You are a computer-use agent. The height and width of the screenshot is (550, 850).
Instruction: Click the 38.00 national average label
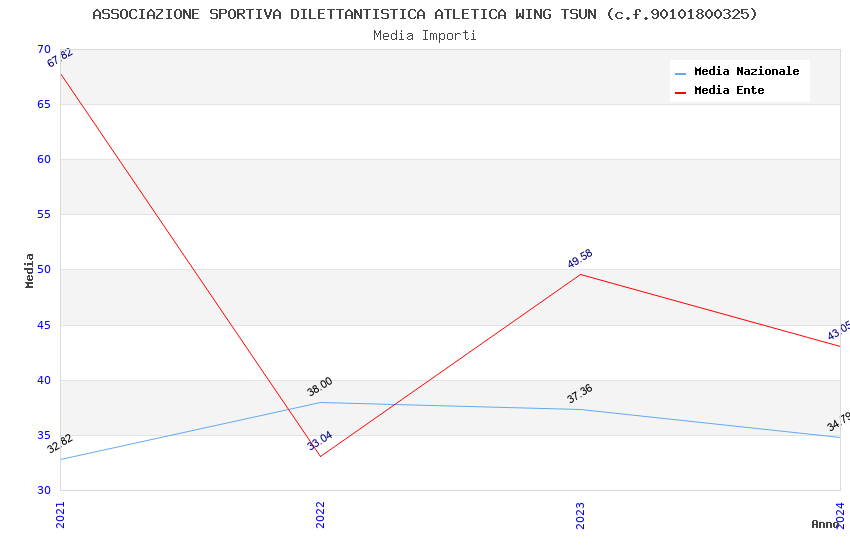(x=320, y=387)
